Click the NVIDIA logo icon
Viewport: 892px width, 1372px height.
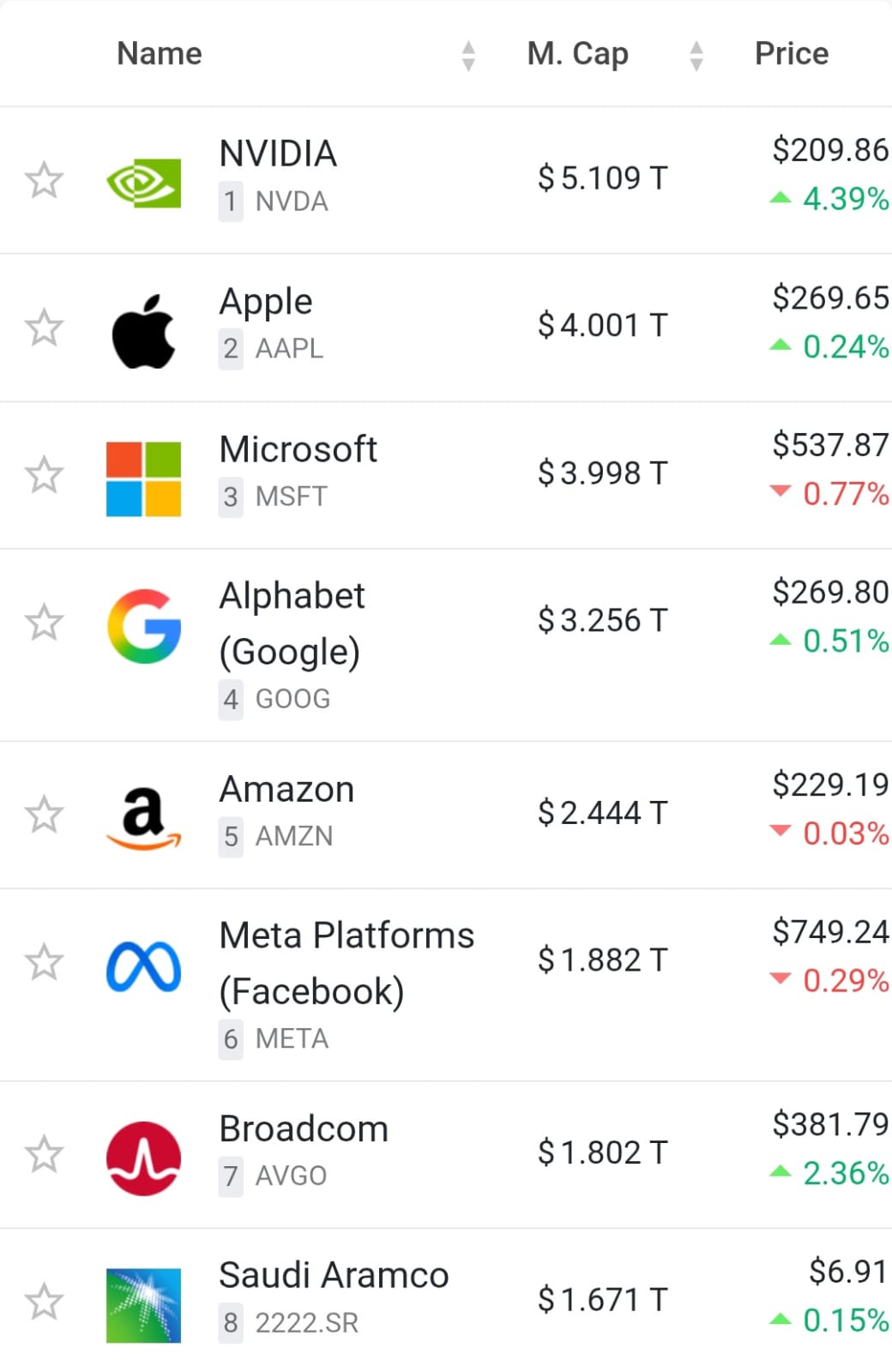[143, 182]
